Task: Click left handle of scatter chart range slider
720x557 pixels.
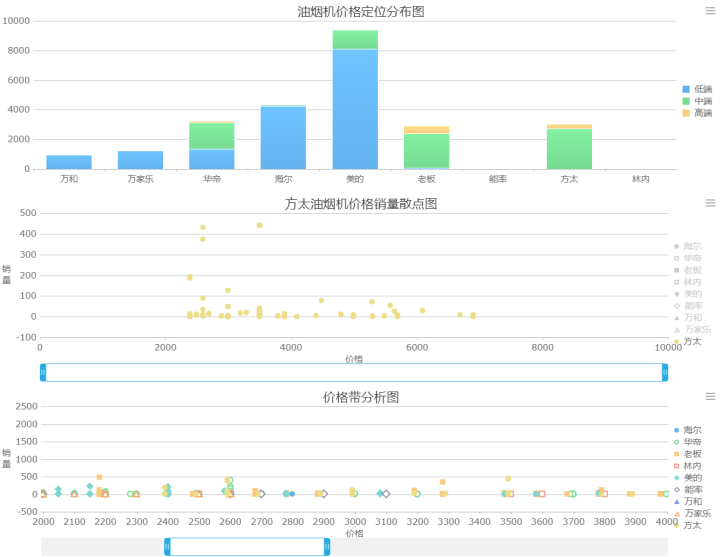Action: [x=43, y=372]
